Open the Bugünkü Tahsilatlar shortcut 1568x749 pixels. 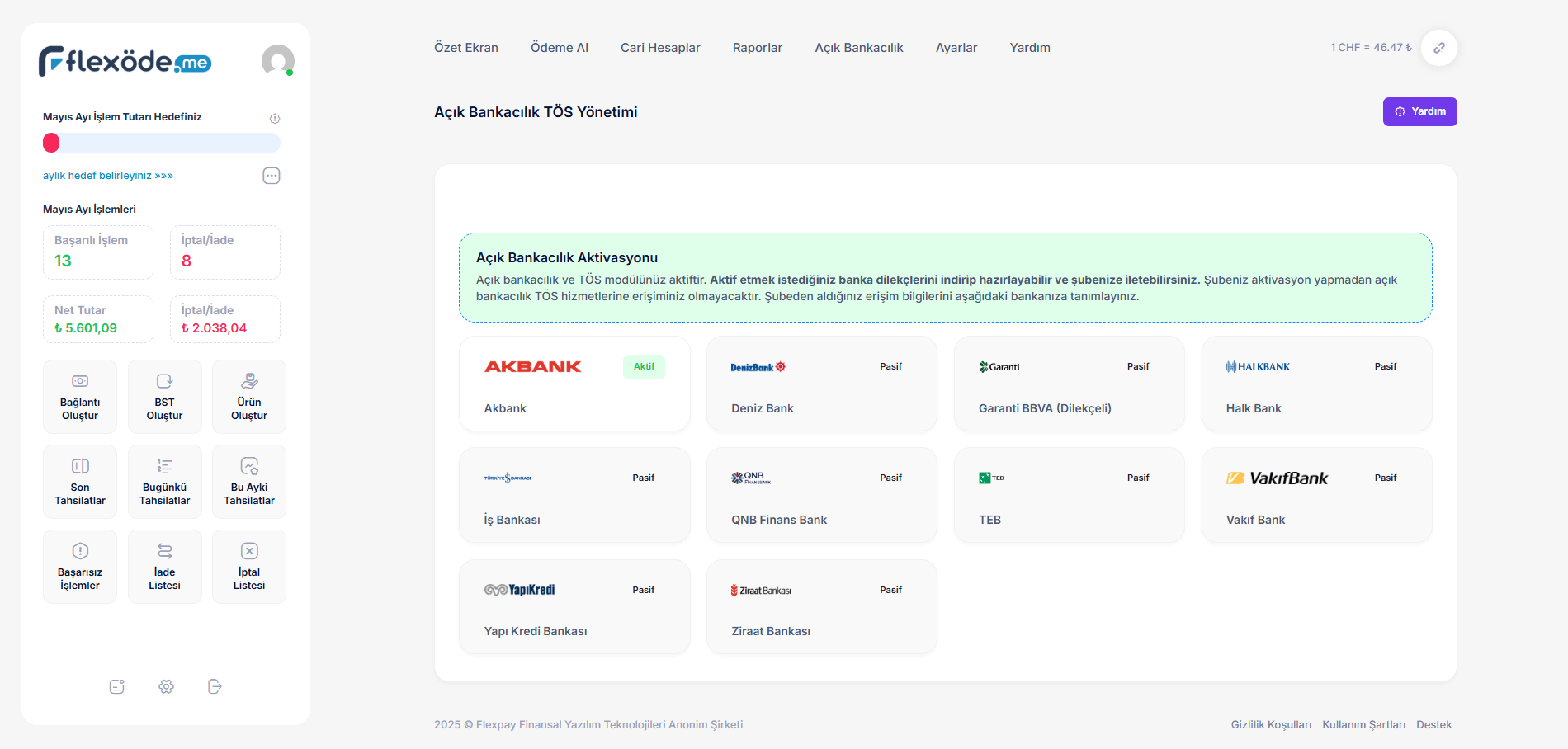pos(165,482)
